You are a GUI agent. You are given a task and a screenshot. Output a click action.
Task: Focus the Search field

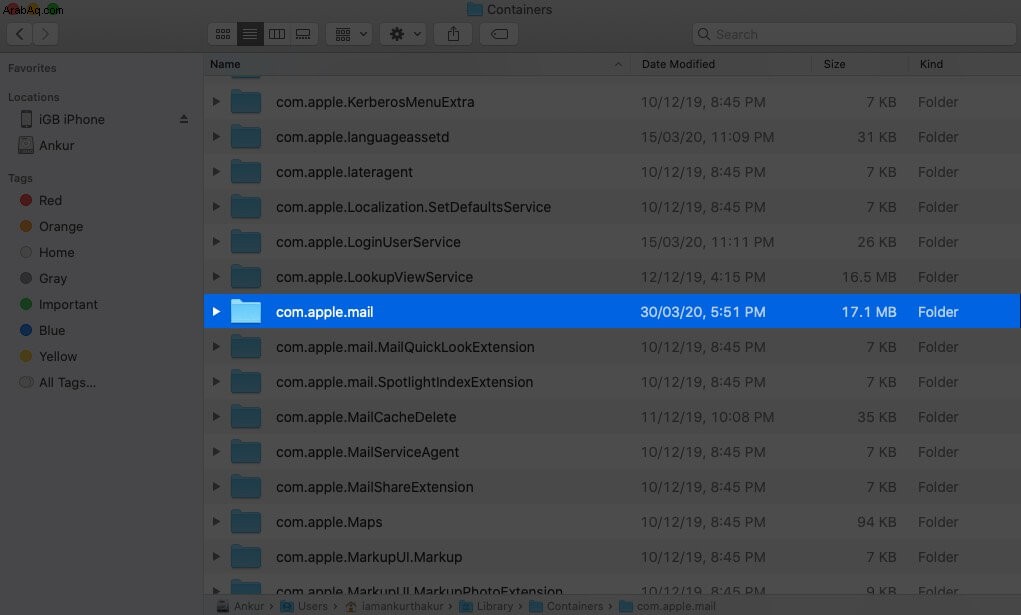(x=854, y=34)
